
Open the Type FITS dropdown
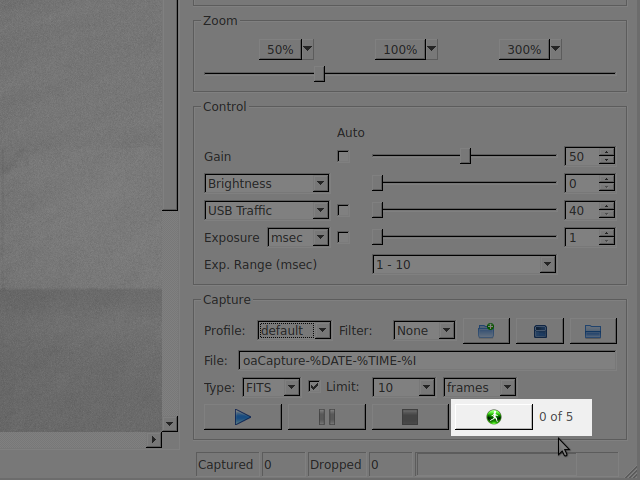(x=292, y=387)
